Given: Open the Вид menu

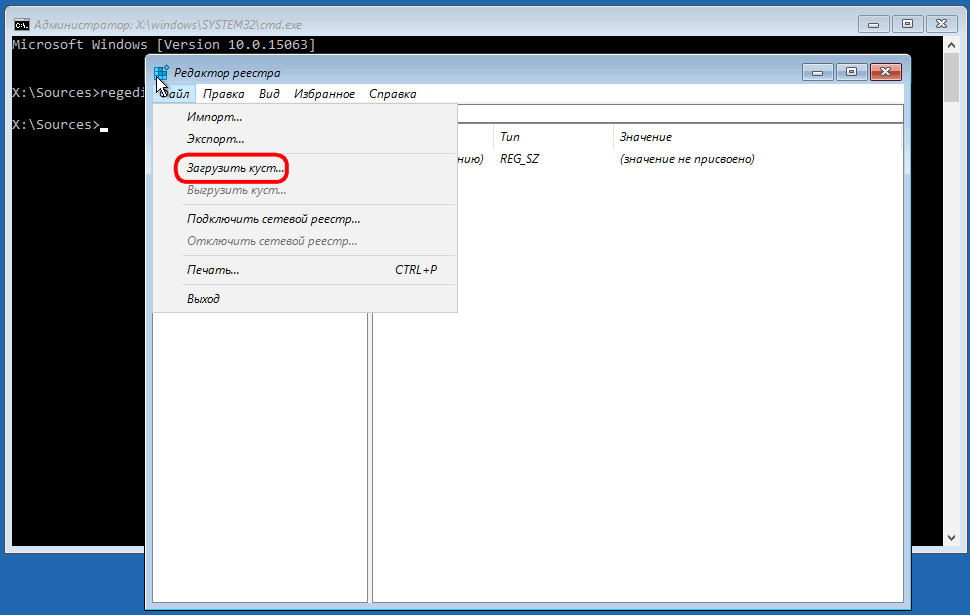Looking at the screenshot, I should [x=269, y=94].
